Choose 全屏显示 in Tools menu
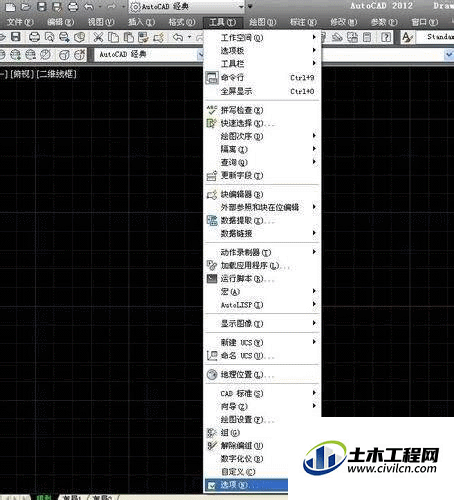Screen dimensions: 454x500 pyautogui.click(x=262, y=91)
